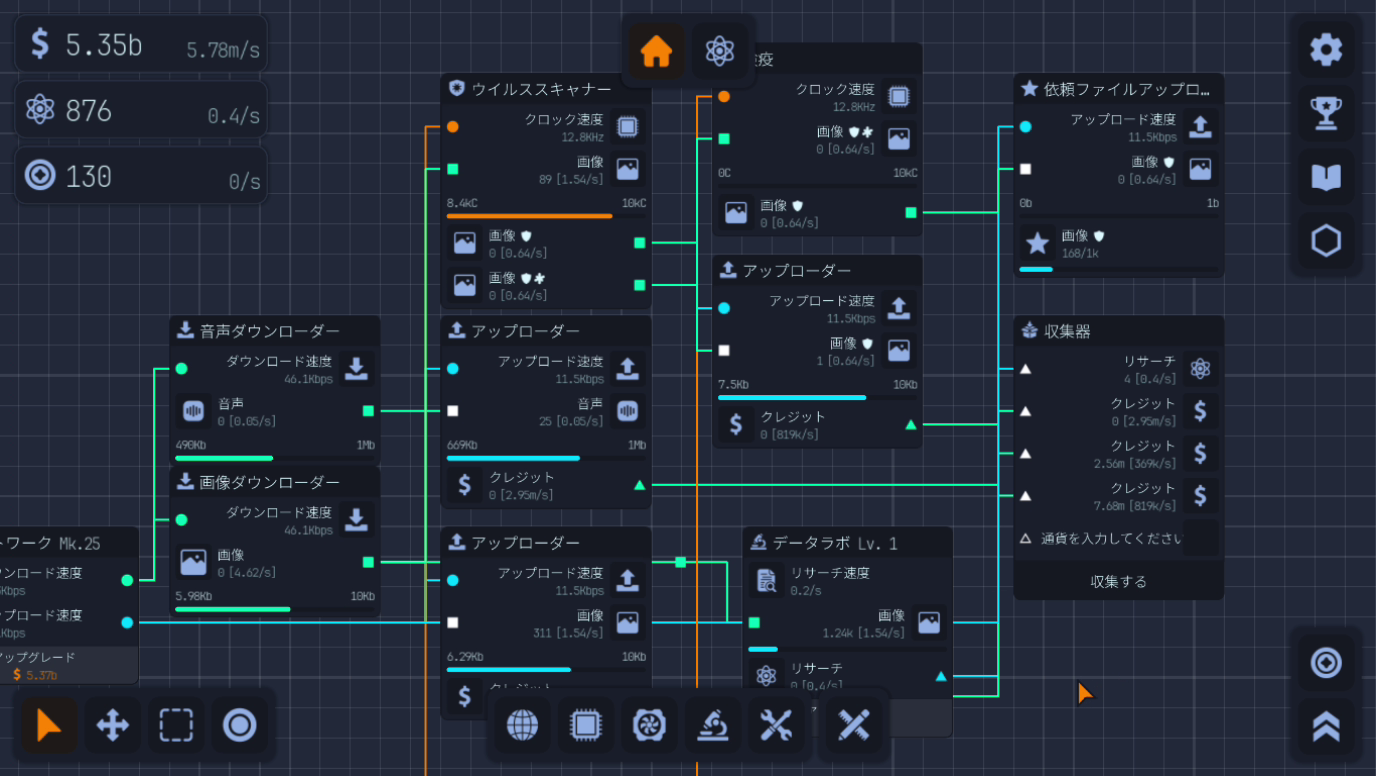Switch to the atom tab beside home
Viewport: 1376px width, 776px height.
[718, 49]
